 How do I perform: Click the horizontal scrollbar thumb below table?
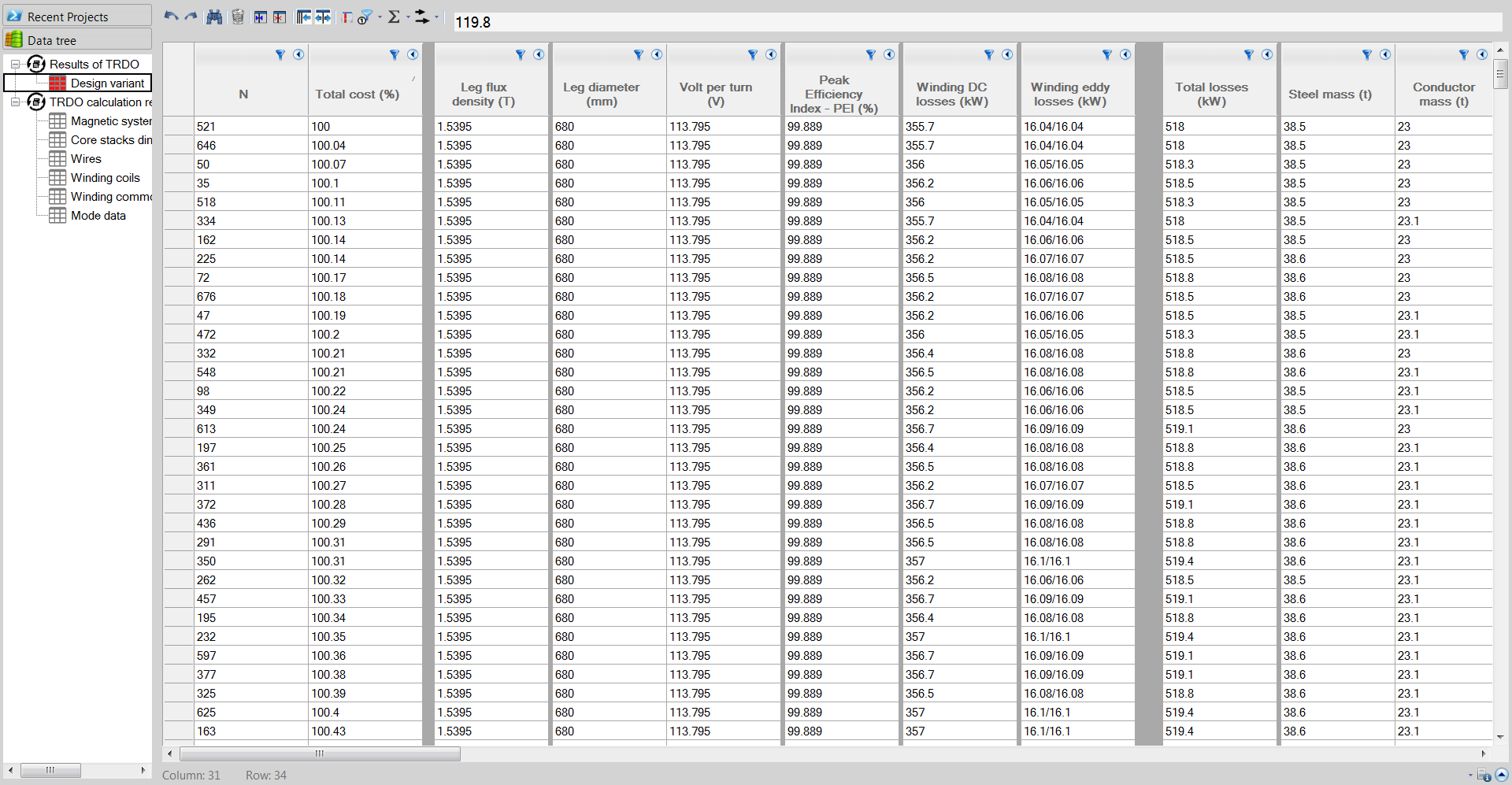(320, 754)
